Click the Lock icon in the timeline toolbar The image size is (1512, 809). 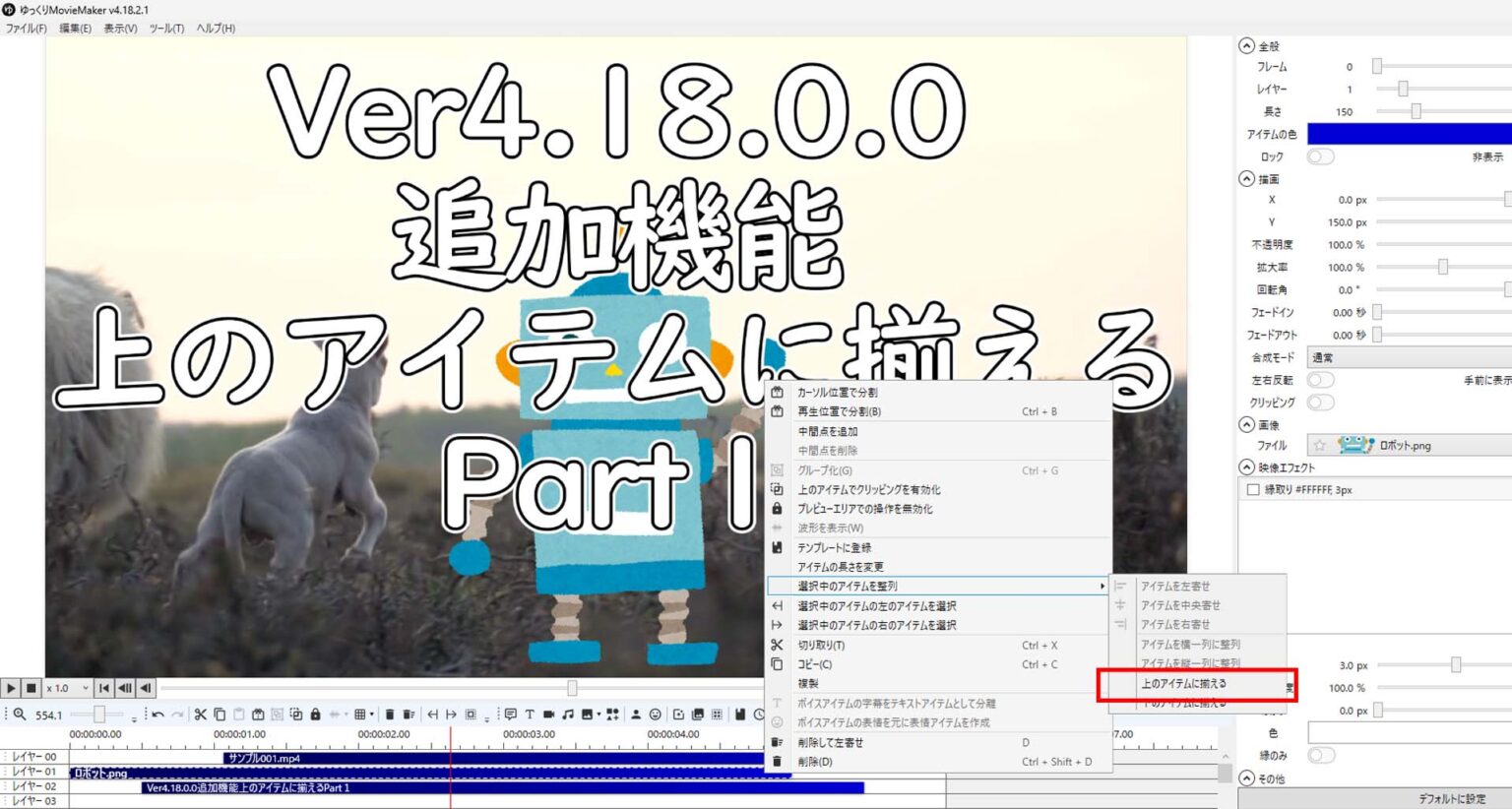[315, 714]
